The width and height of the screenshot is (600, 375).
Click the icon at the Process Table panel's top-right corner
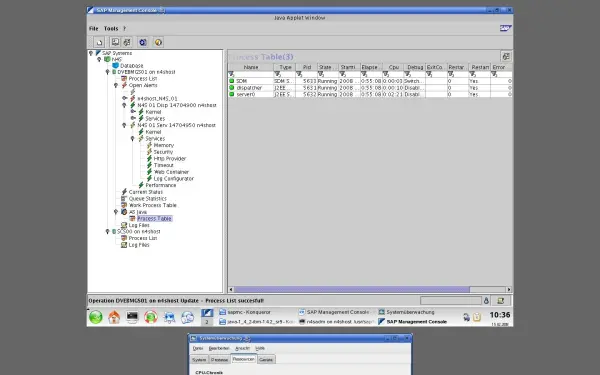pyautogui.click(x=506, y=57)
